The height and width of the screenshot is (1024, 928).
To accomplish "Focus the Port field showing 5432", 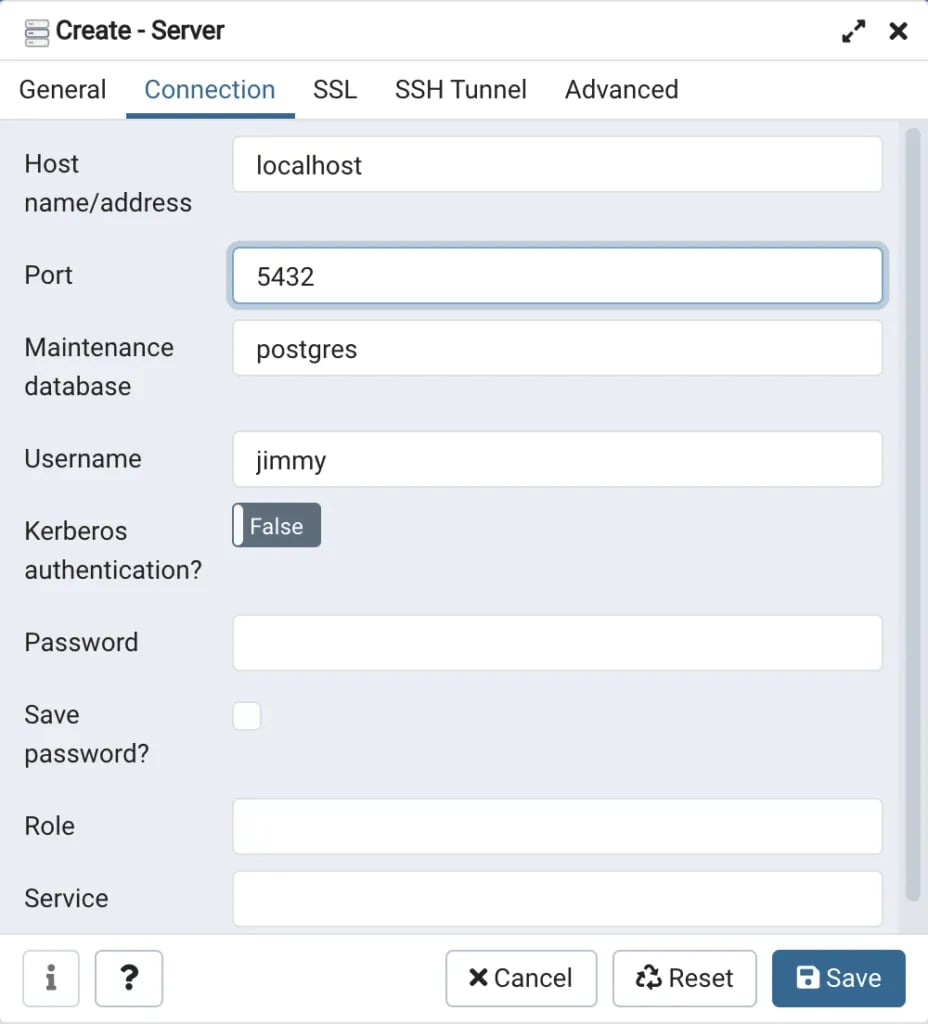I will point(557,276).
